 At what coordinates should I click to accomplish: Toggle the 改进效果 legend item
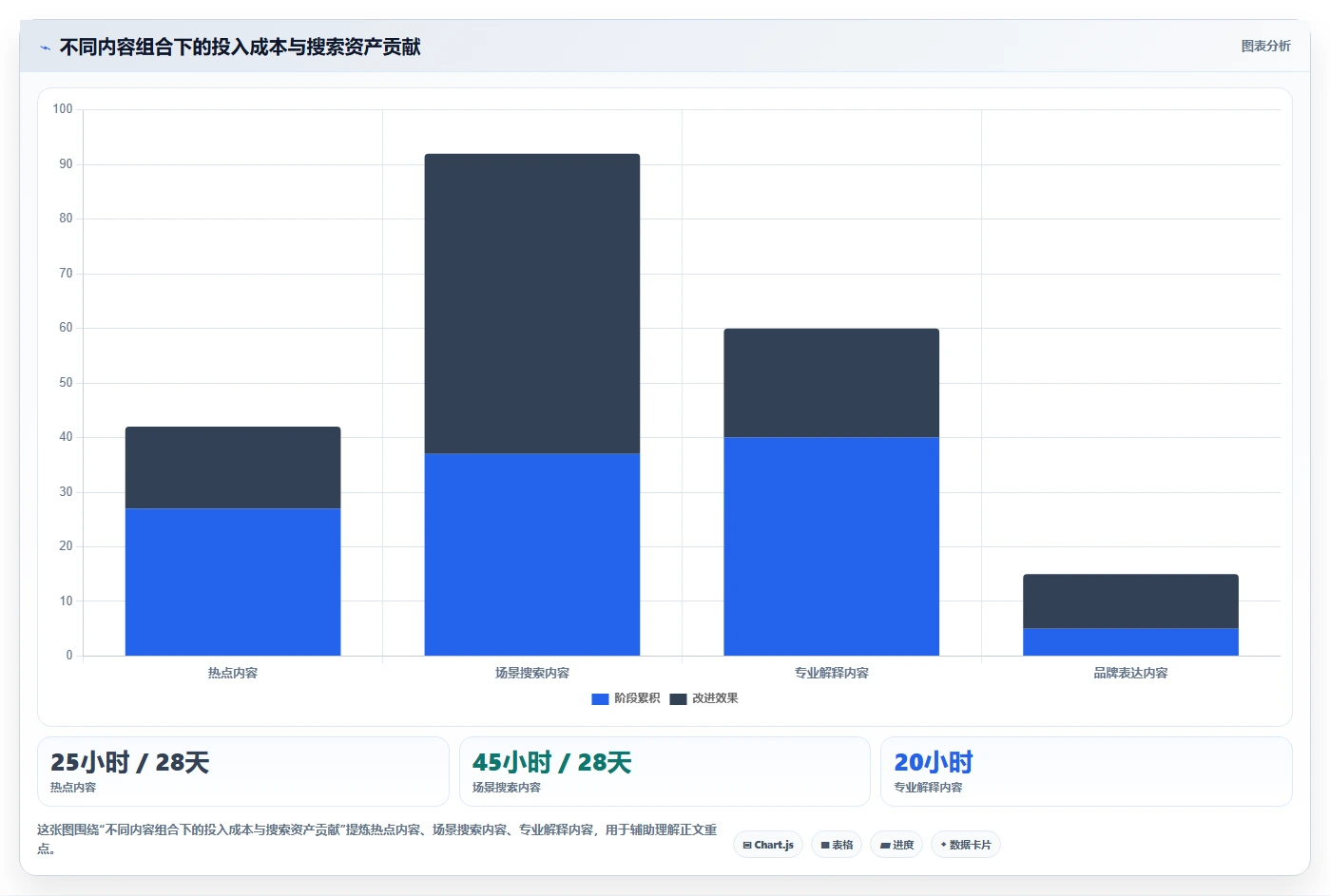704,698
